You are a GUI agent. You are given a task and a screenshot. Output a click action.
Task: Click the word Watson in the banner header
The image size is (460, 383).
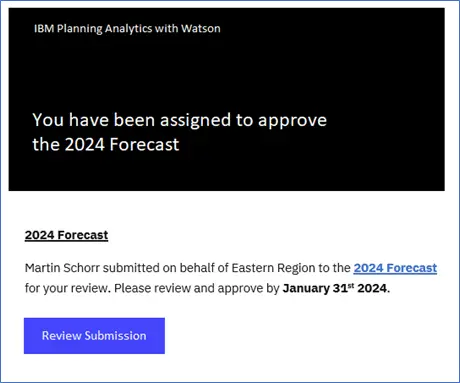click(x=201, y=28)
